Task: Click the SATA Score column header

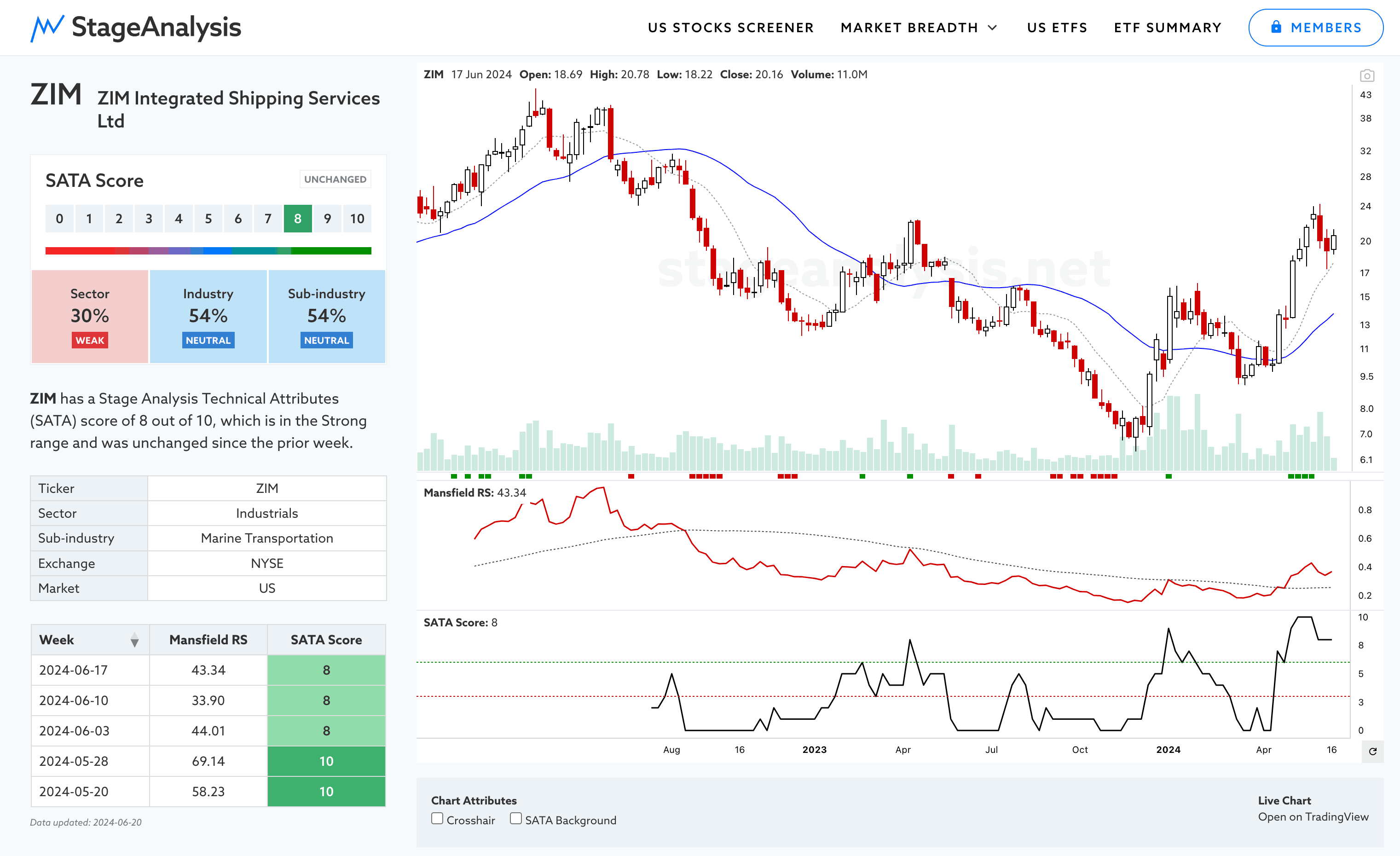Action: coord(326,640)
